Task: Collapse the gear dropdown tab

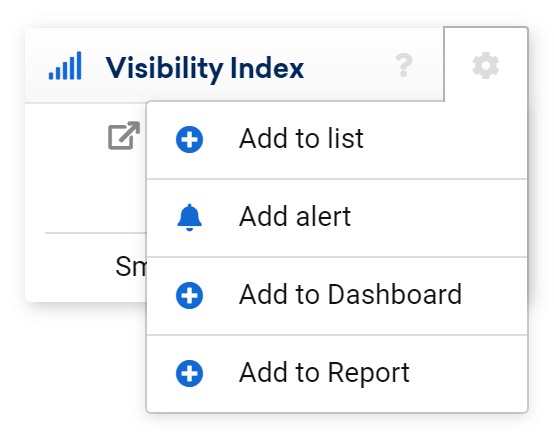Action: [x=486, y=65]
